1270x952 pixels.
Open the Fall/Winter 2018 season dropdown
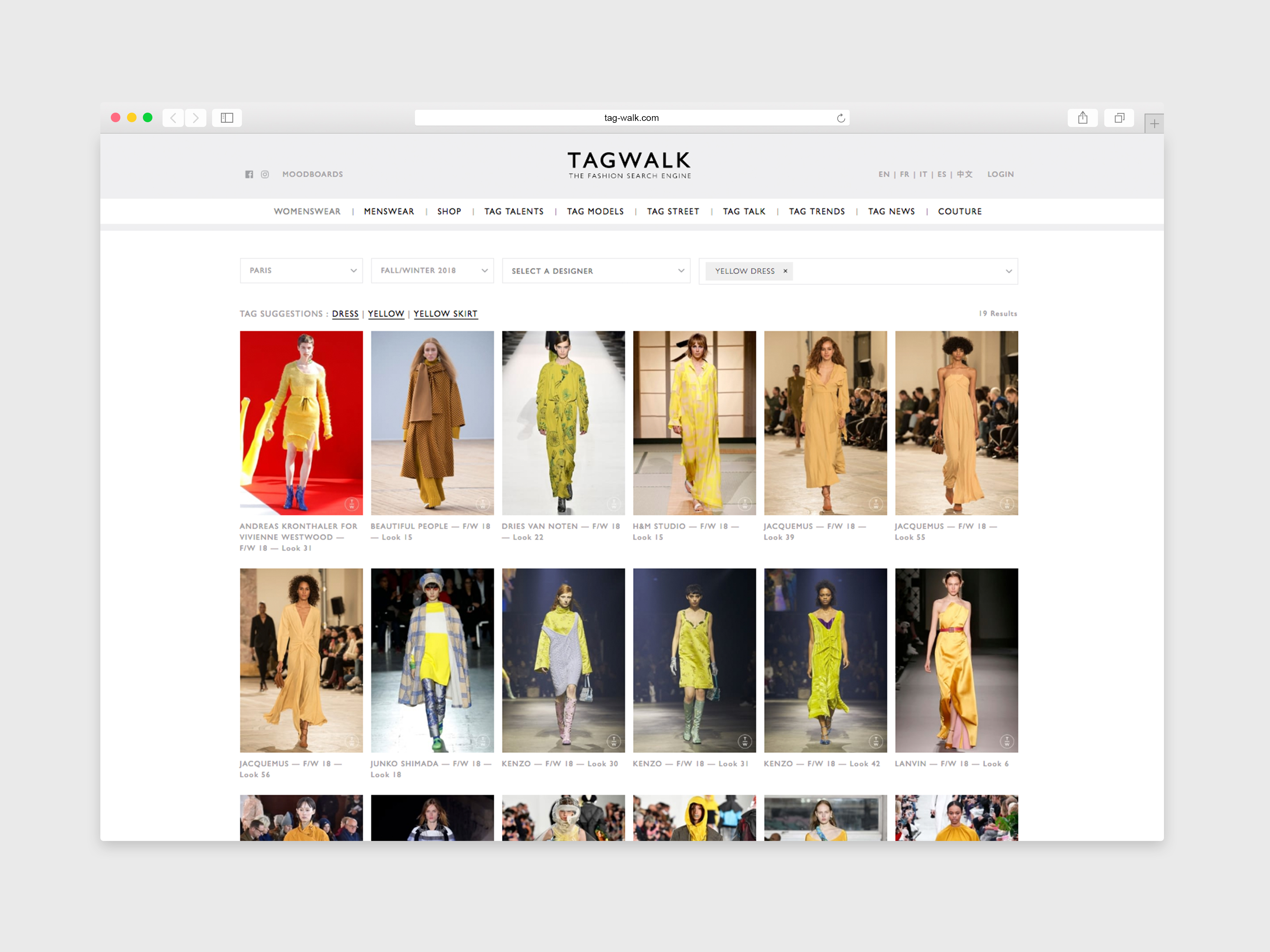432,270
